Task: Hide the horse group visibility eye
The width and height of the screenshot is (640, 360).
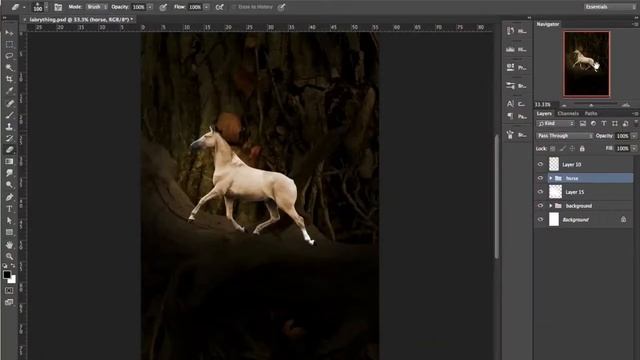Action: click(540, 178)
